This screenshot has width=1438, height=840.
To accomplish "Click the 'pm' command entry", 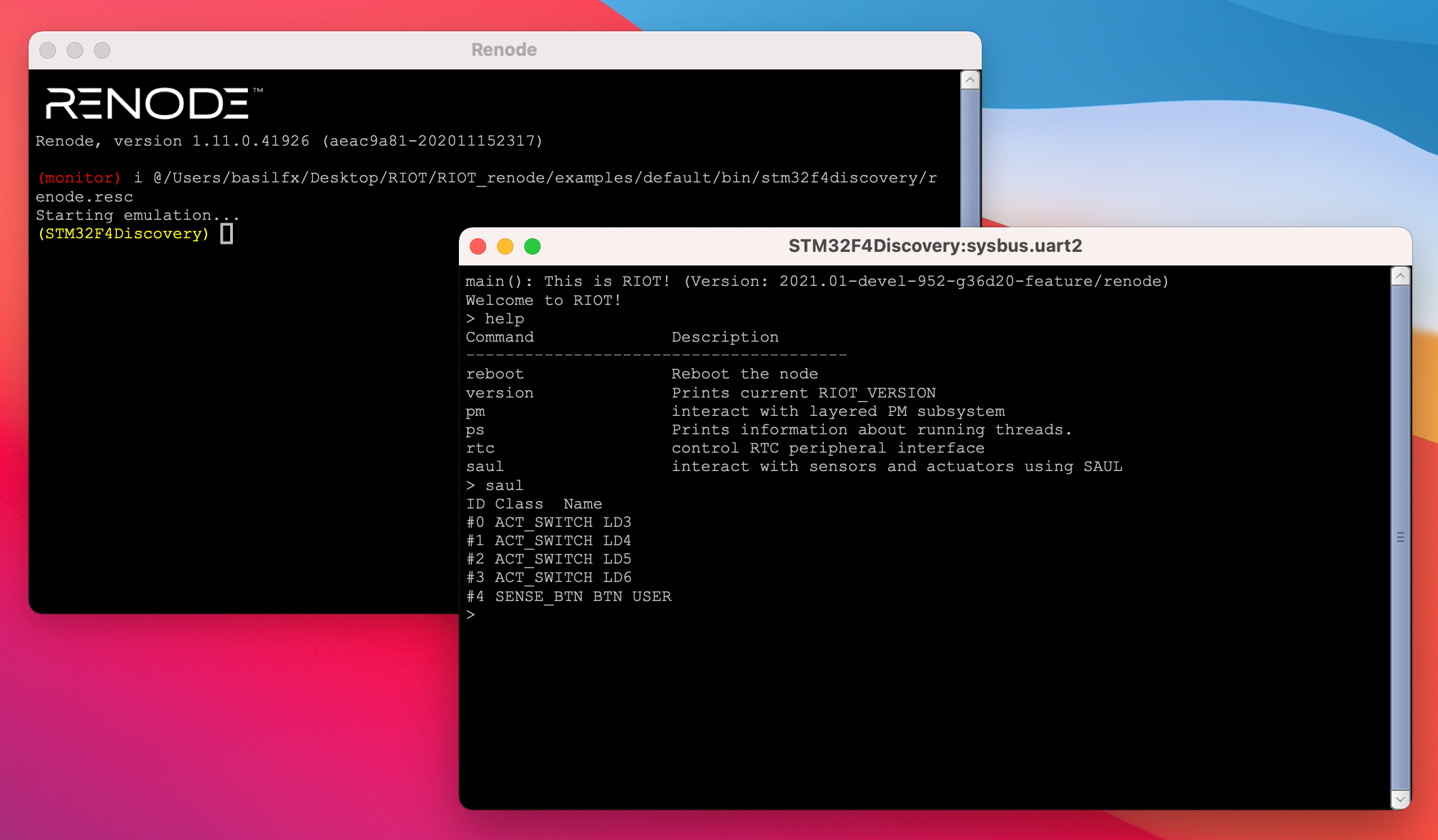I will coord(475,411).
